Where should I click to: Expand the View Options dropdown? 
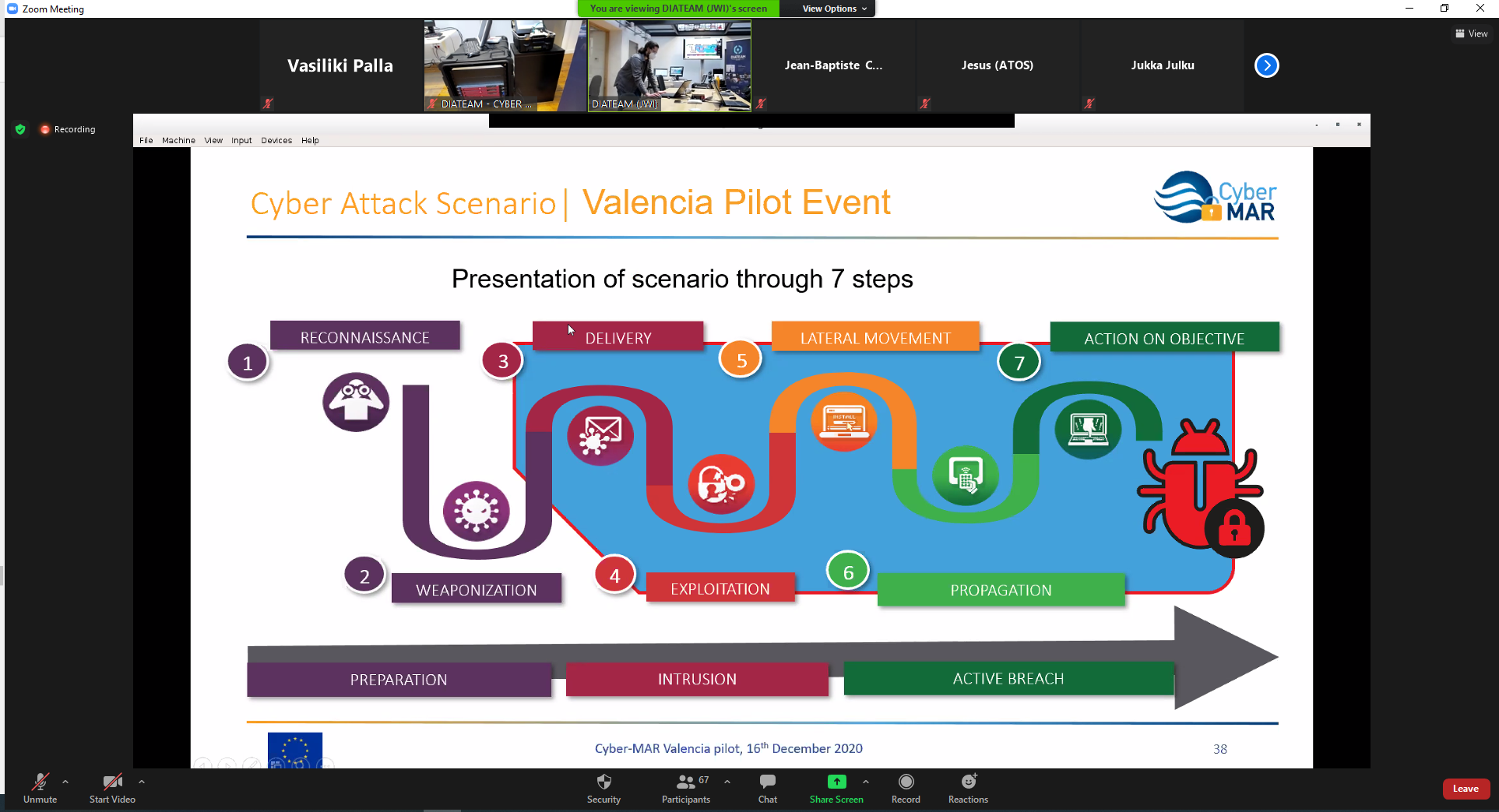[x=834, y=9]
